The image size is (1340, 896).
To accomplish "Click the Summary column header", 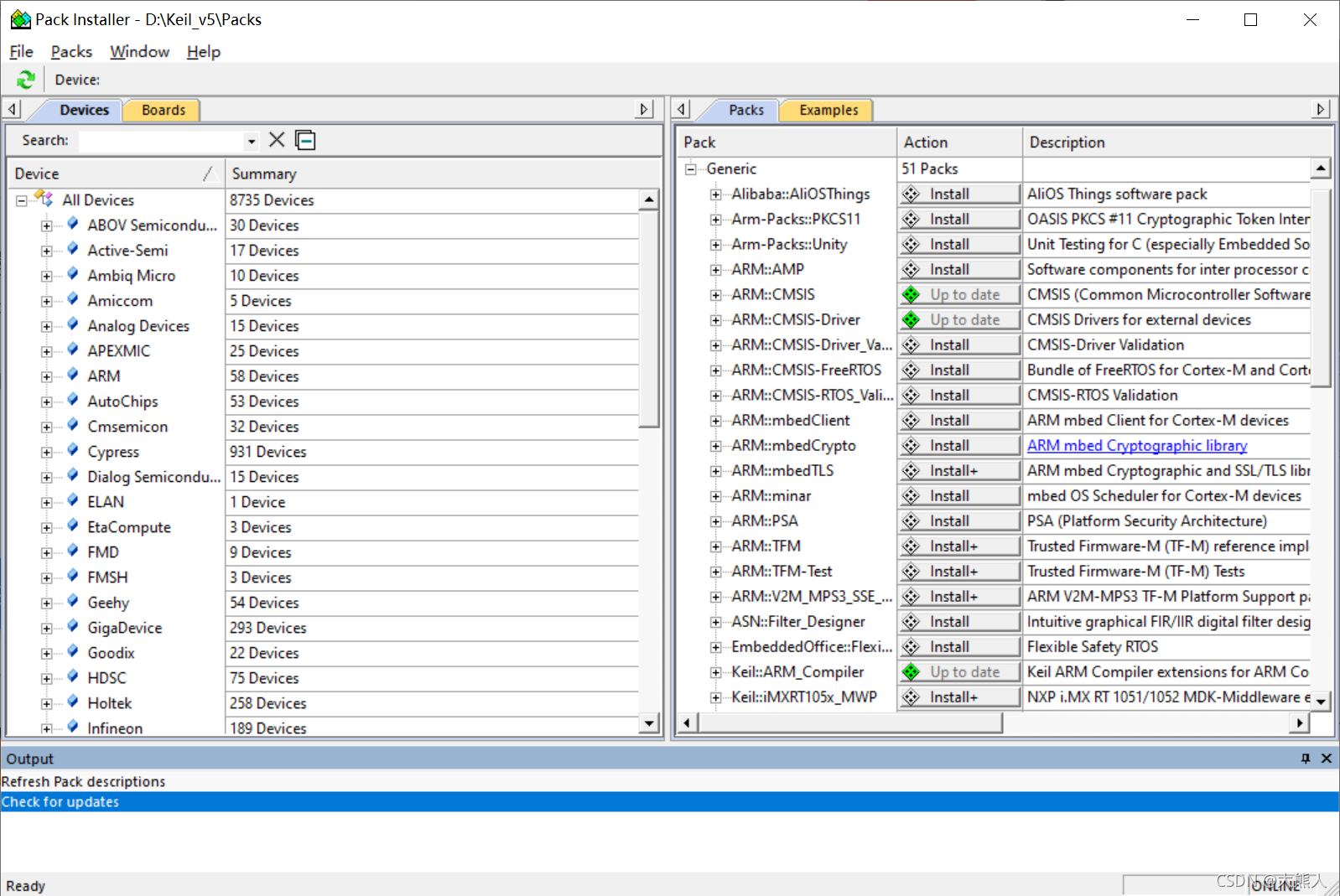I will point(442,174).
